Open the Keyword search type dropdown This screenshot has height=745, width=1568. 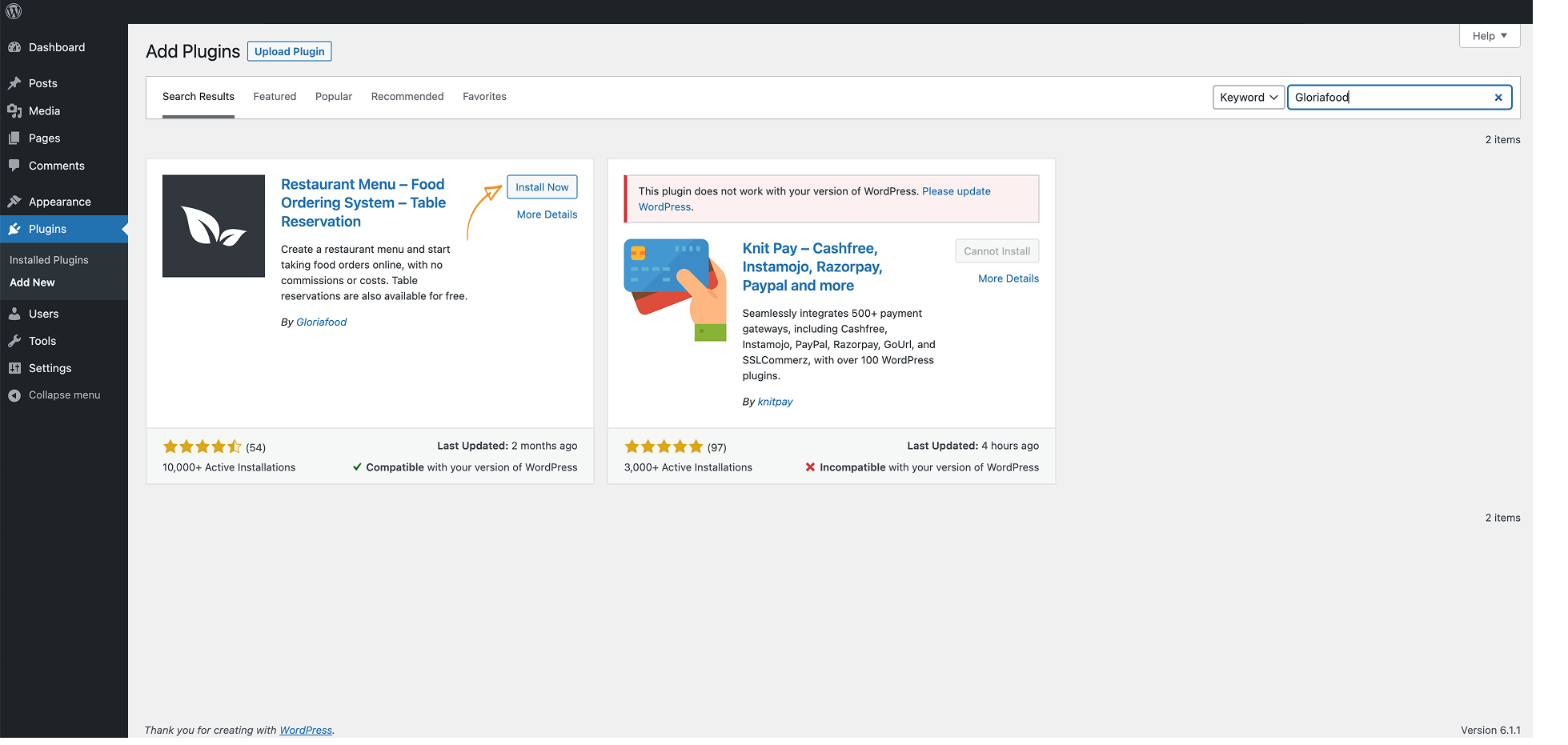point(1248,98)
